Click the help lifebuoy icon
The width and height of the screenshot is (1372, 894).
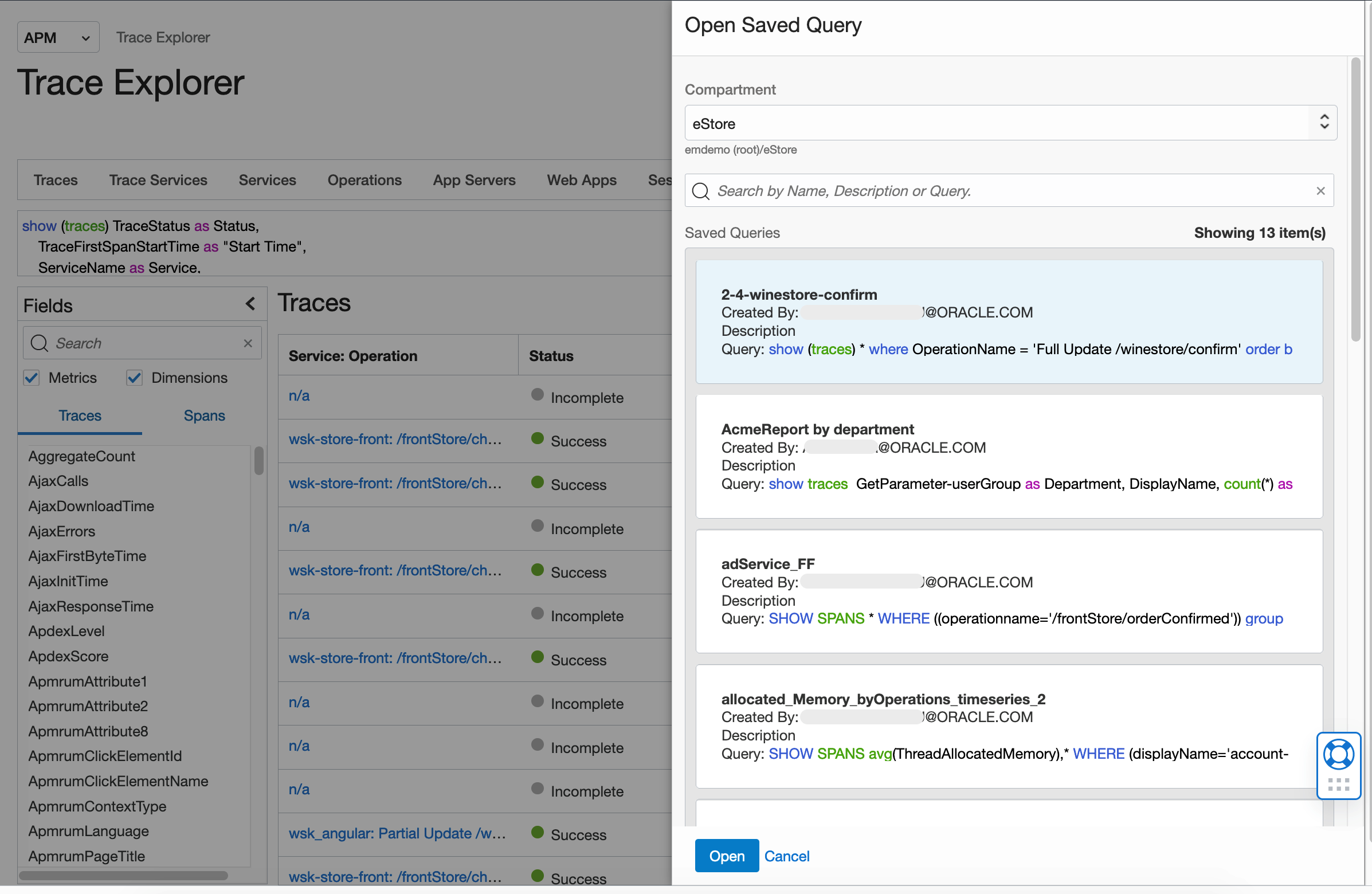coord(1338,754)
